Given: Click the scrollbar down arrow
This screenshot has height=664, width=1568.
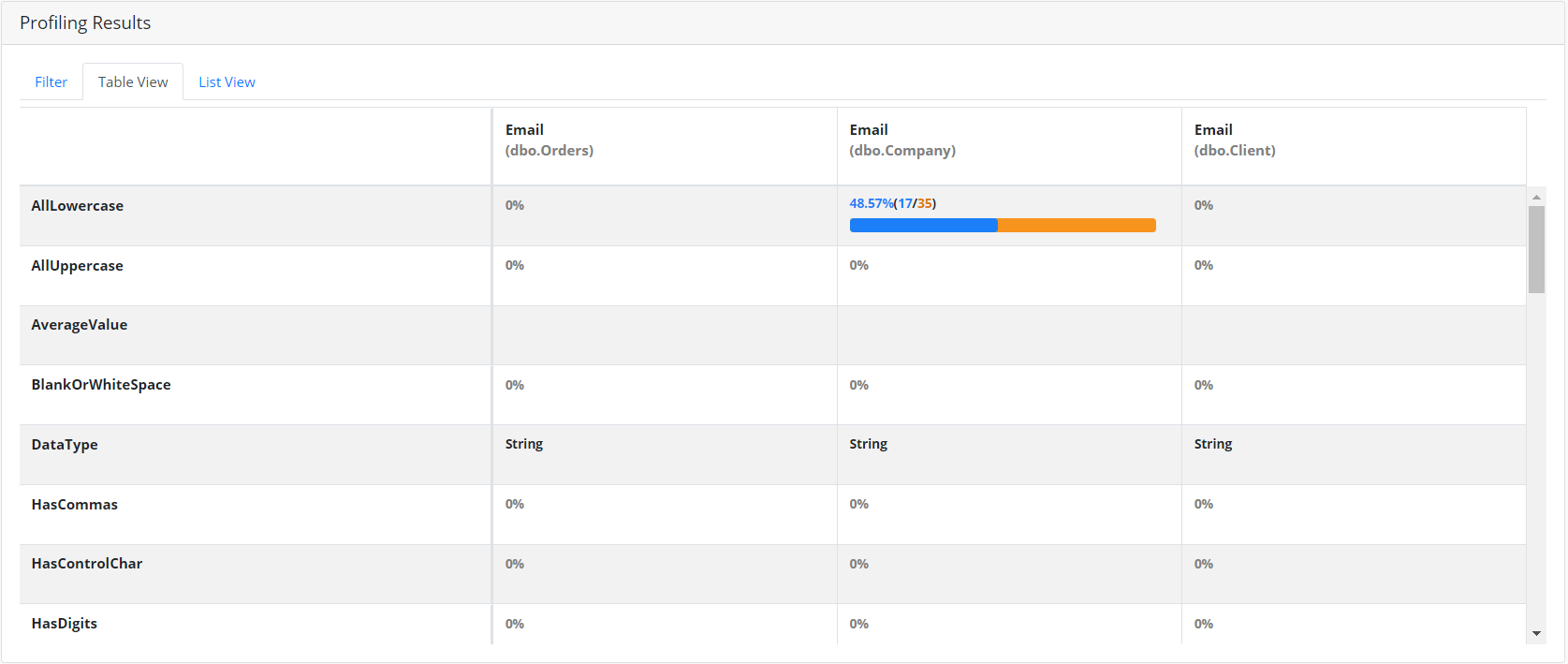Looking at the screenshot, I should [x=1536, y=634].
